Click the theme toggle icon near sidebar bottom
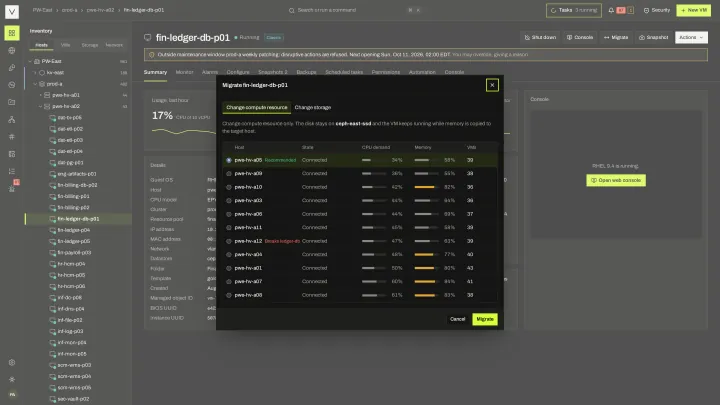720x405 pixels. 12,379
